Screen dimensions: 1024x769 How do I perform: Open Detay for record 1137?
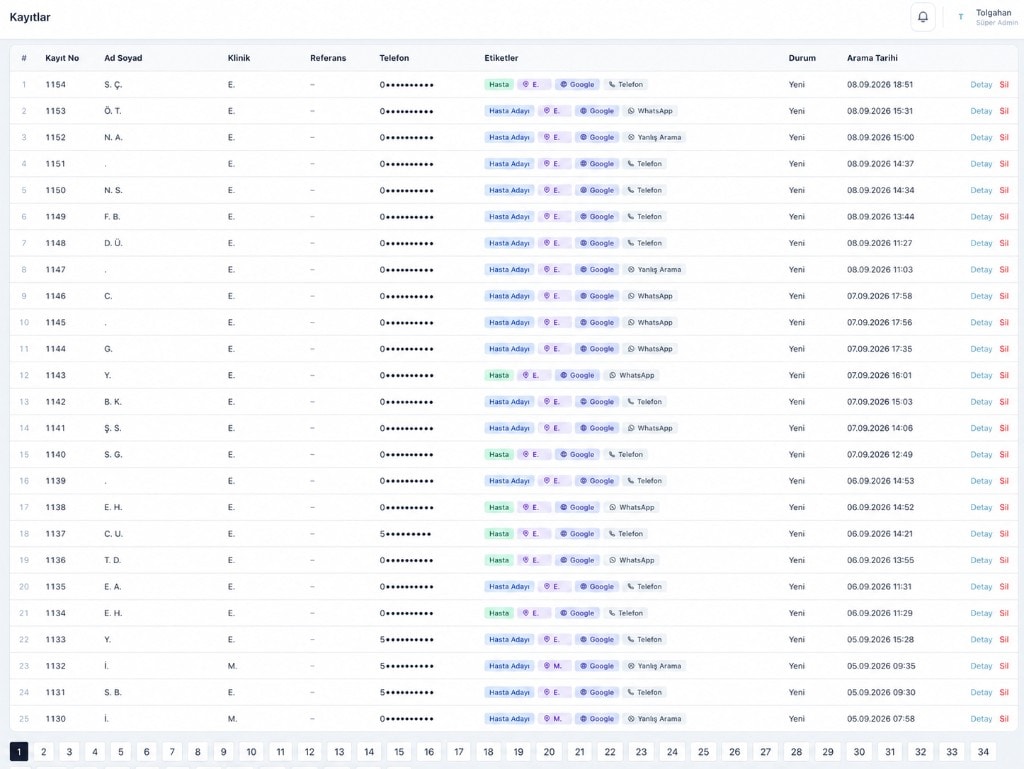981,534
